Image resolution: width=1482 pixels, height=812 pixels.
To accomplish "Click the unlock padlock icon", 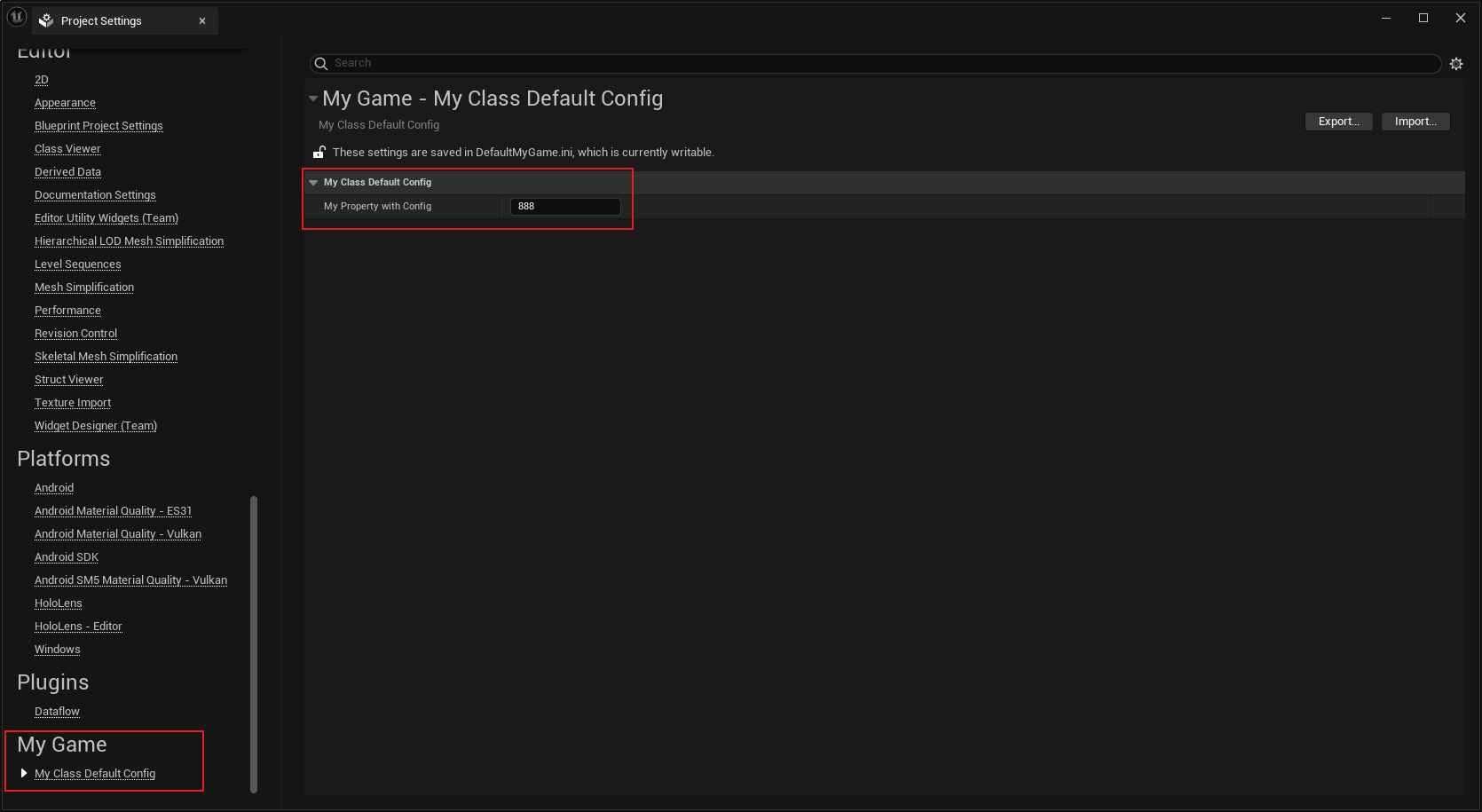I will click(x=319, y=152).
